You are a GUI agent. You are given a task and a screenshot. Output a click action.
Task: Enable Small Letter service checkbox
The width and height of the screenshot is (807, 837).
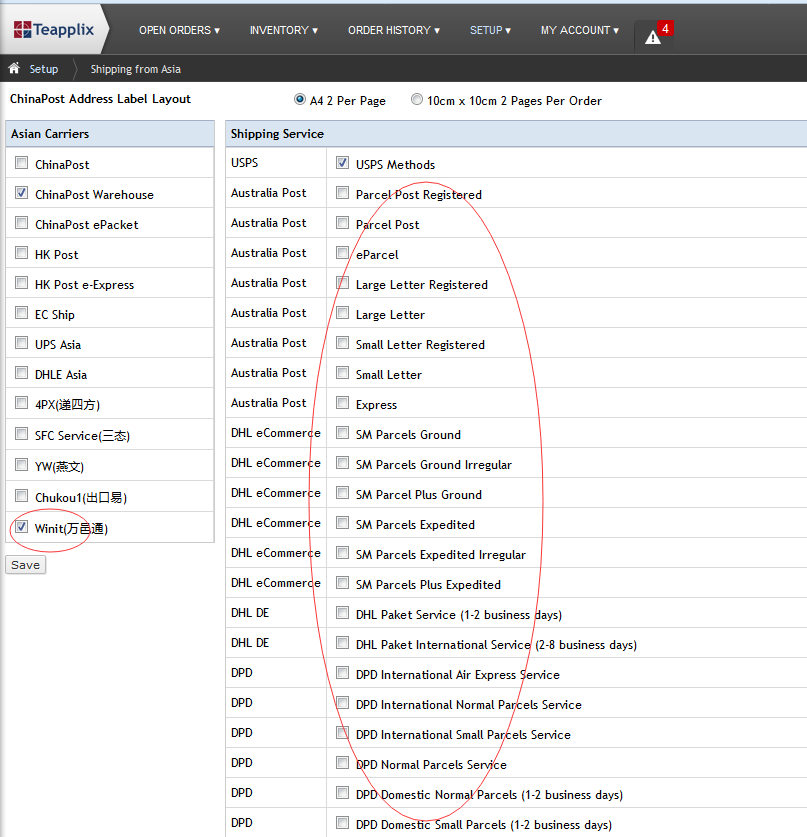click(x=343, y=372)
